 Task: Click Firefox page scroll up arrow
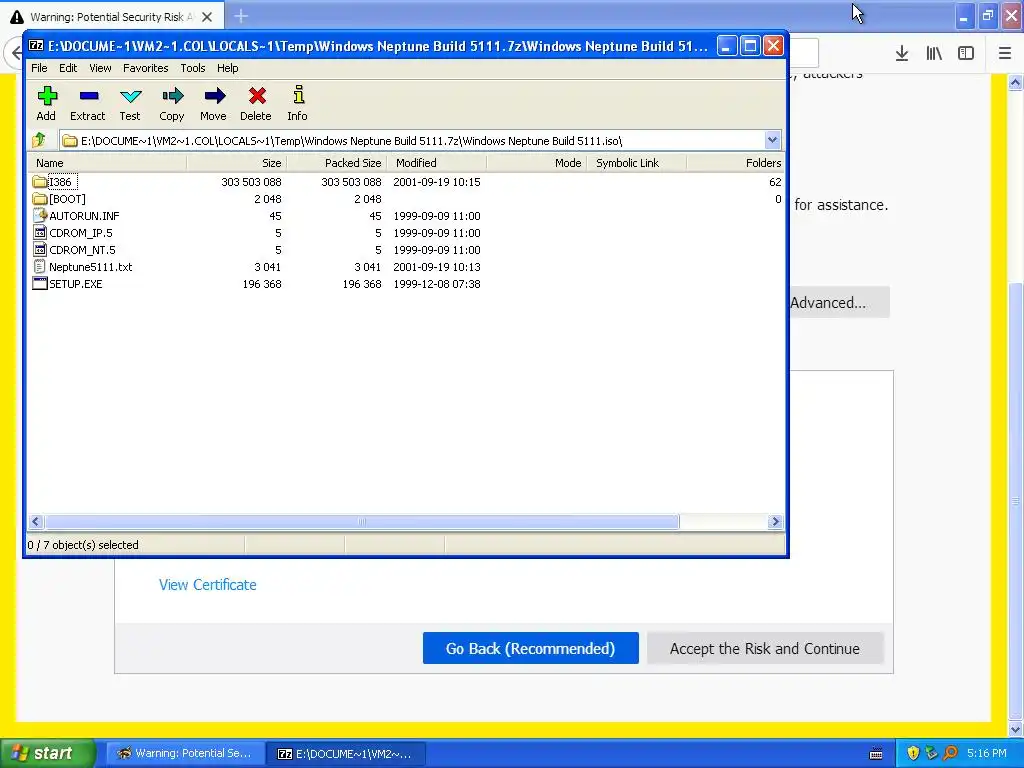pyautogui.click(x=1015, y=82)
